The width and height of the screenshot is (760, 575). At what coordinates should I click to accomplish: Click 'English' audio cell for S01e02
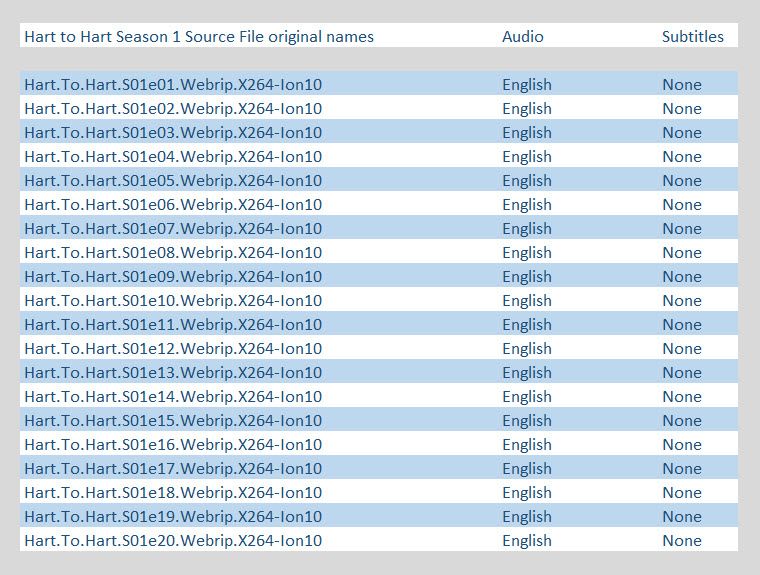click(x=527, y=109)
